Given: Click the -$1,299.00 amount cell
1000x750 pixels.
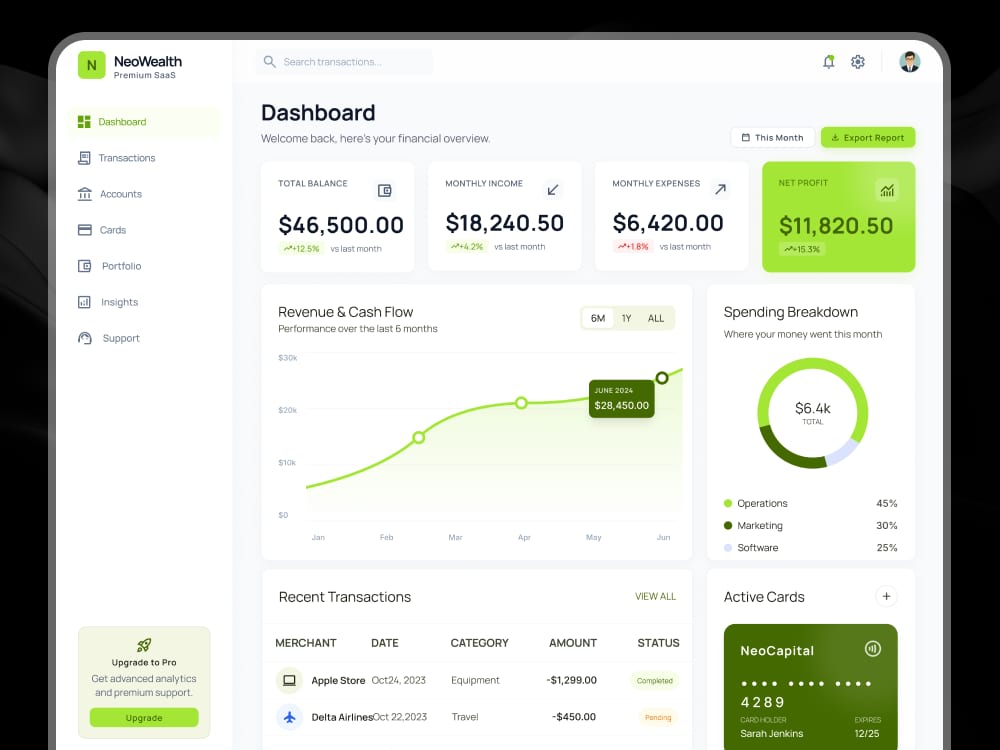Looking at the screenshot, I should [x=571, y=680].
